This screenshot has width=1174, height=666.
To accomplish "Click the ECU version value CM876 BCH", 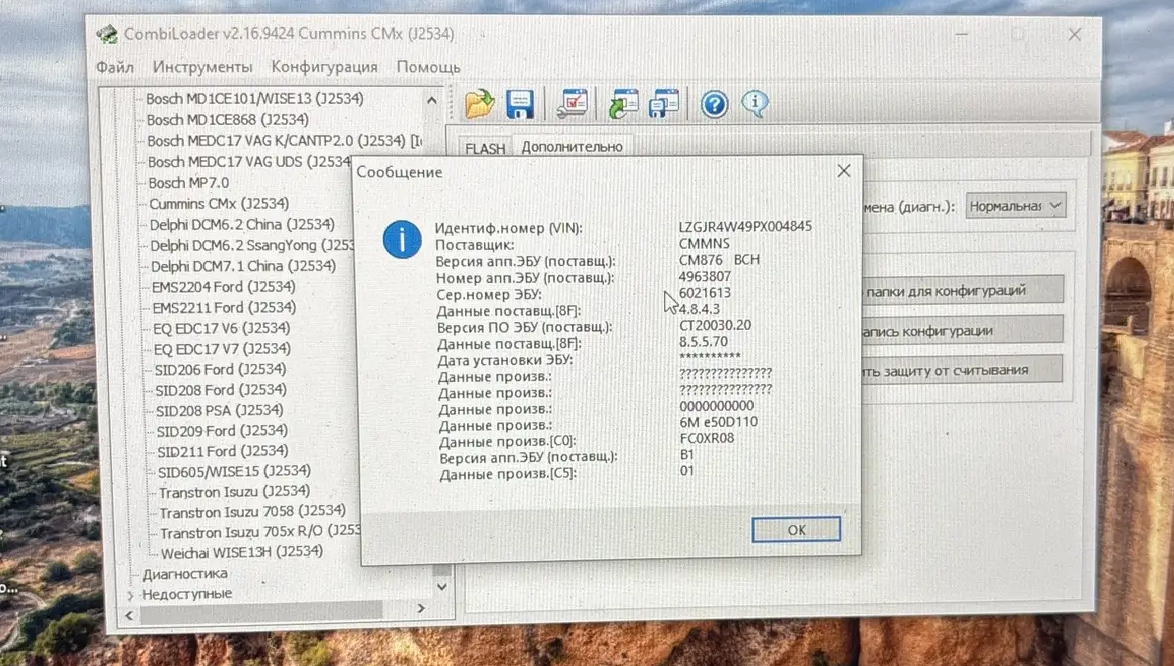I will [x=720, y=260].
